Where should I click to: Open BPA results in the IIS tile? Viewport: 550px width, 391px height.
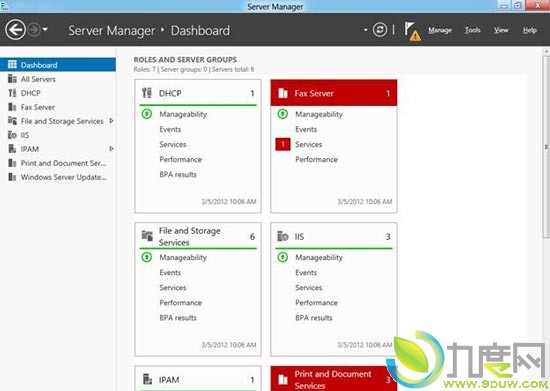click(x=314, y=318)
